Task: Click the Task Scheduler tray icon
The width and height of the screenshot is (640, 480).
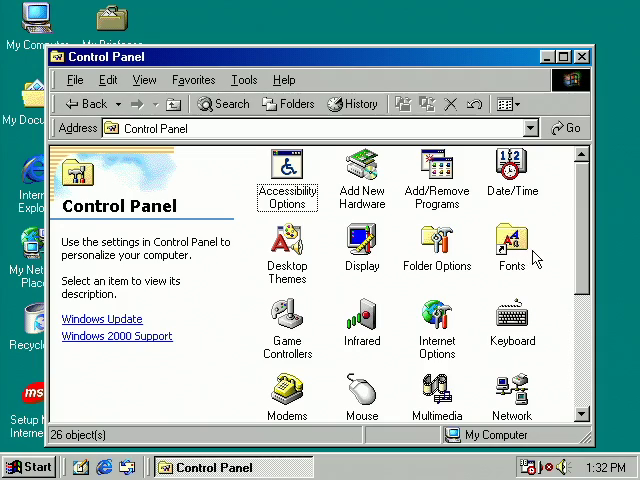Action: point(527,467)
